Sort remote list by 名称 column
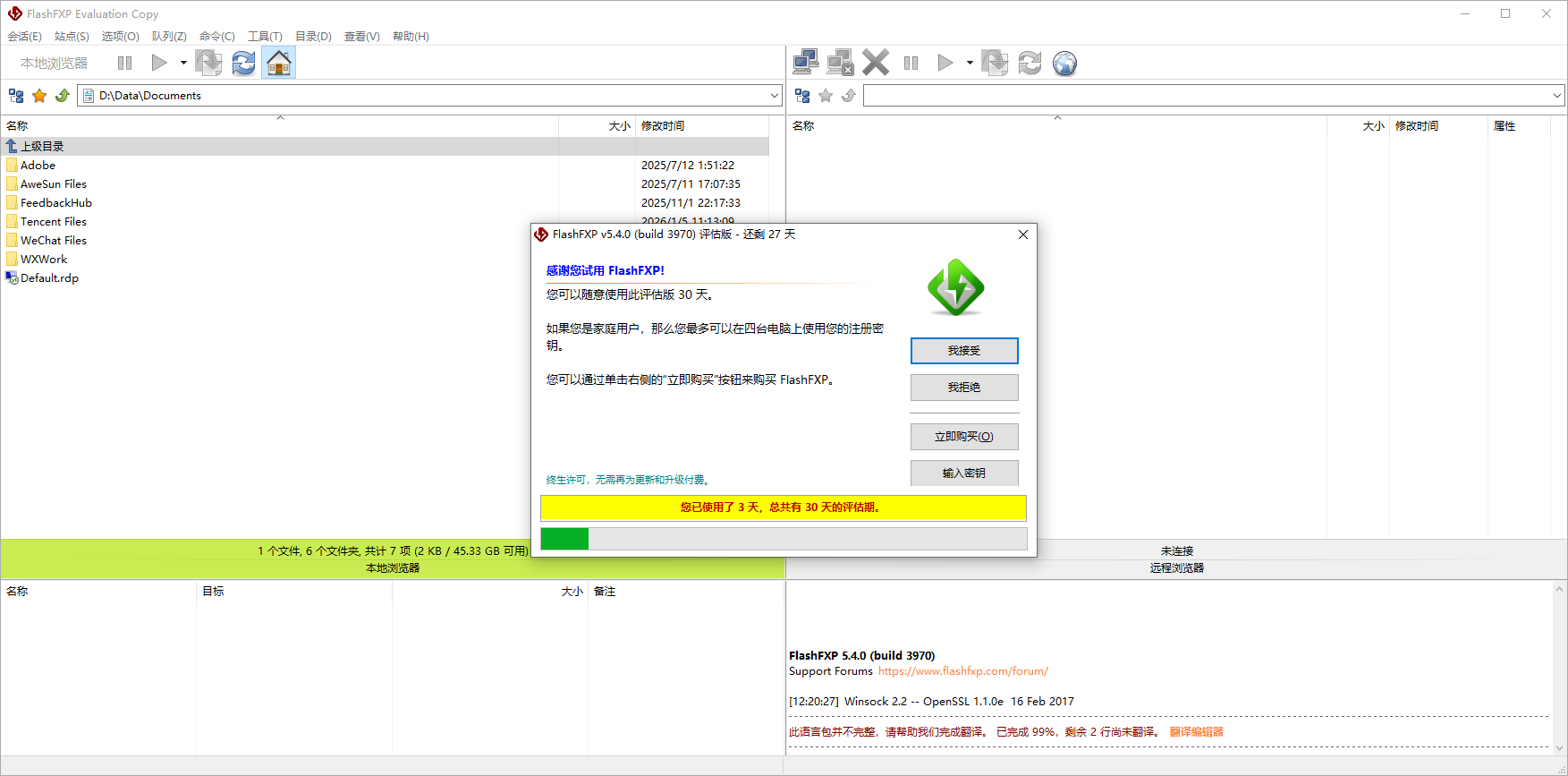This screenshot has height=776, width=1568. [x=1057, y=126]
